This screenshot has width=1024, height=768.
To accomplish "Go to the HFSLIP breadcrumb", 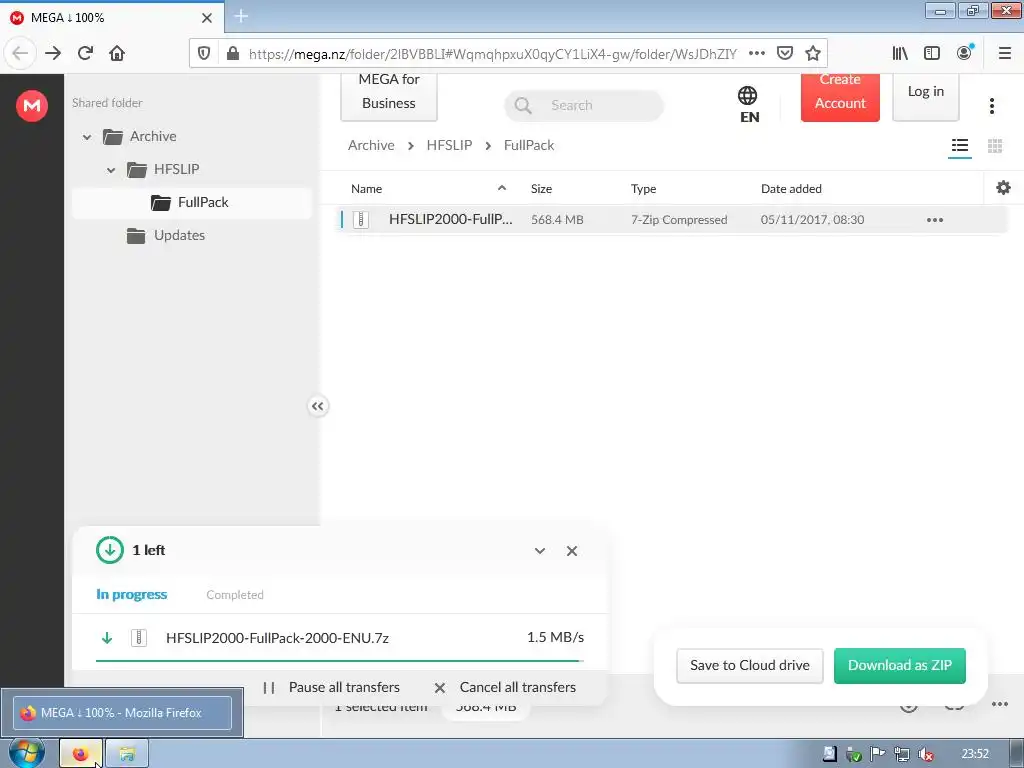I will [x=449, y=145].
